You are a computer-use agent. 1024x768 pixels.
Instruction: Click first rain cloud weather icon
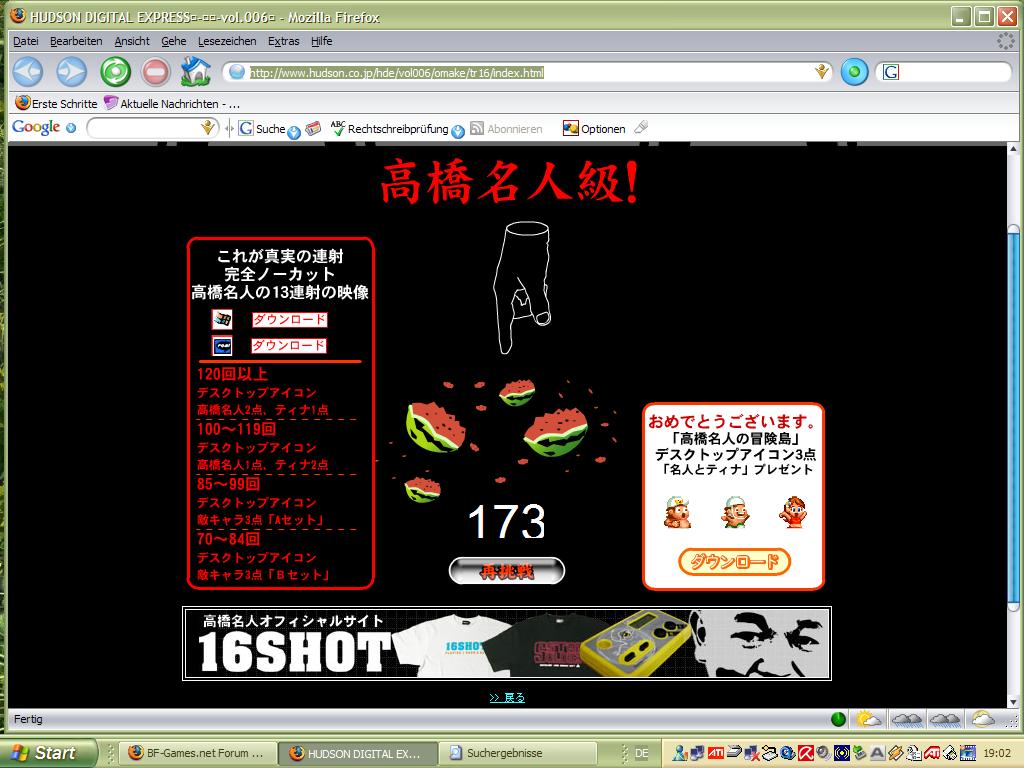[906, 719]
